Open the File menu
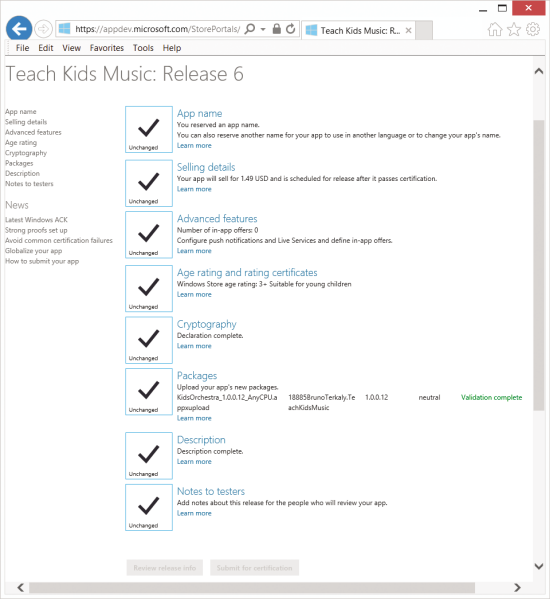550x599 pixels. (22, 48)
